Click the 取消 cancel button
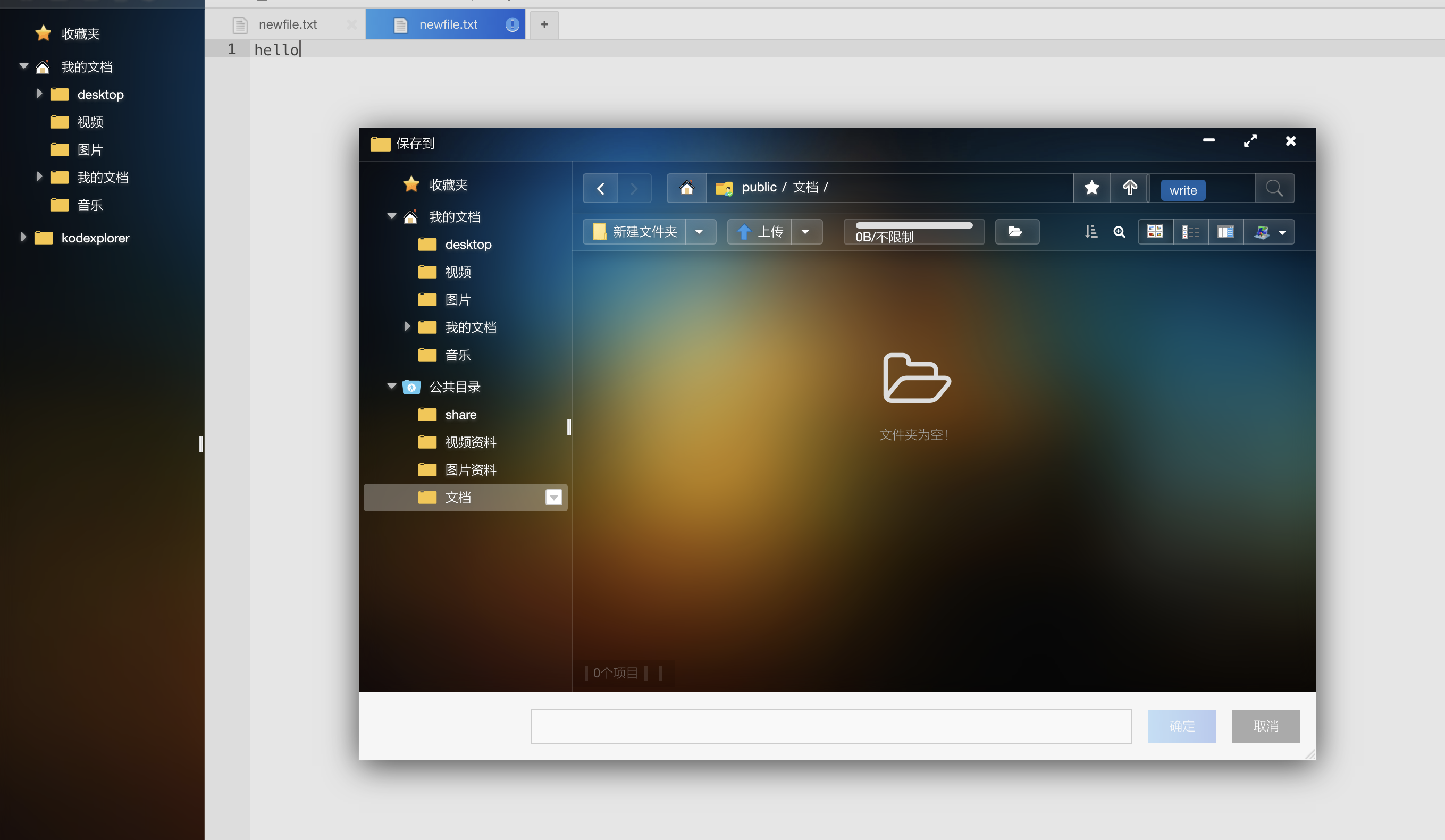 pyautogui.click(x=1265, y=726)
